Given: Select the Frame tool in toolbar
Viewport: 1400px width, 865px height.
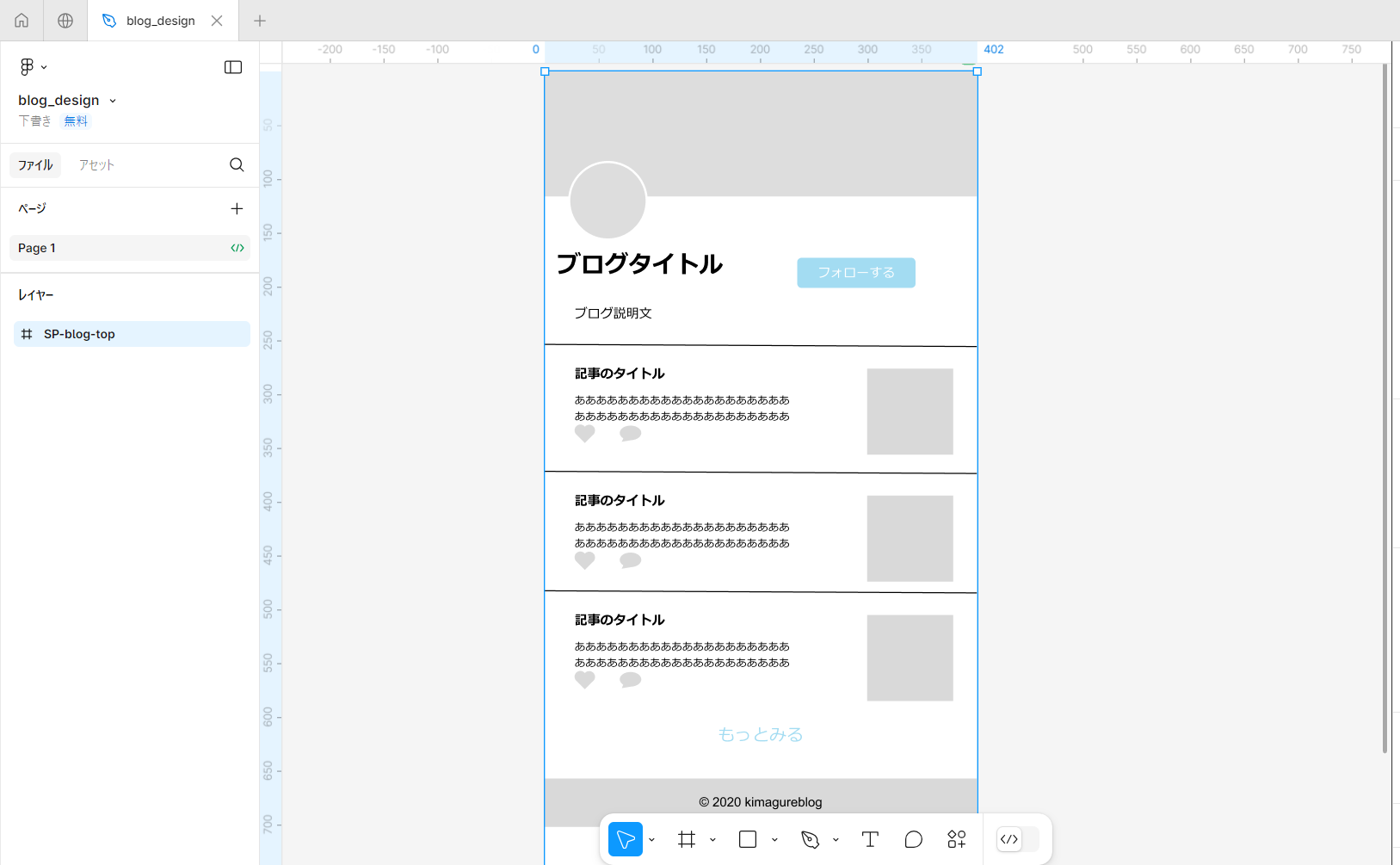Looking at the screenshot, I should [687, 839].
